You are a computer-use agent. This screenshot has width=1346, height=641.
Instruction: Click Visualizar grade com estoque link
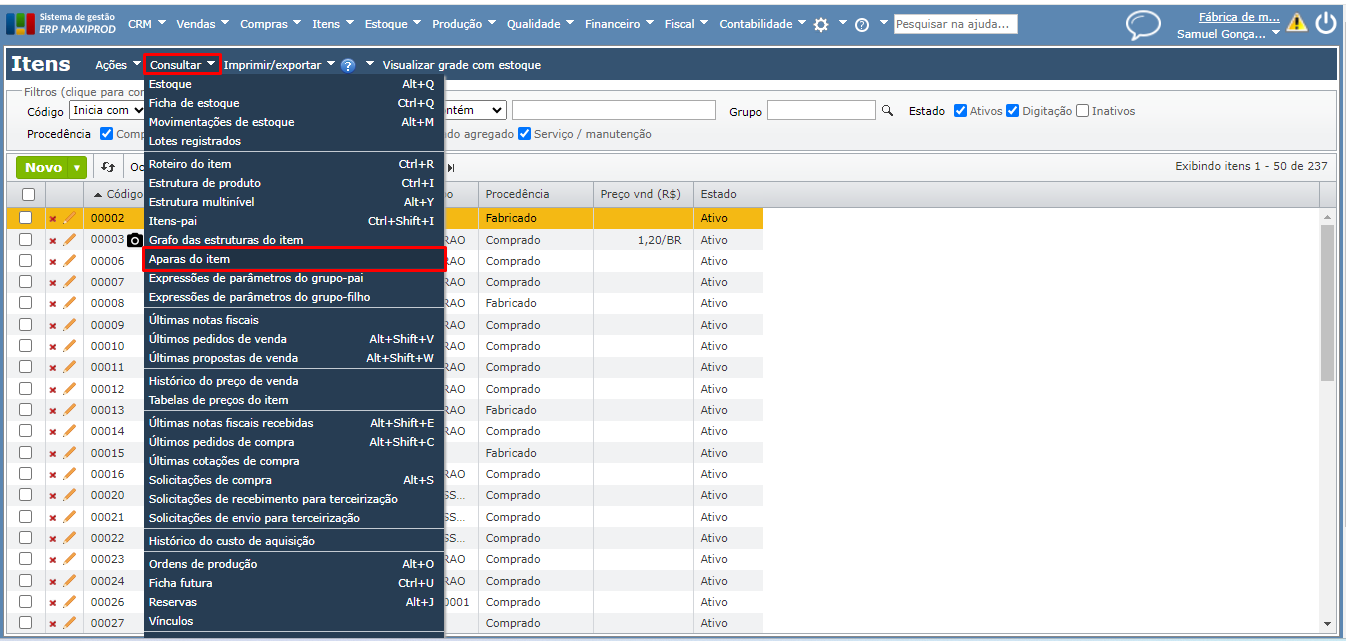tap(461, 65)
